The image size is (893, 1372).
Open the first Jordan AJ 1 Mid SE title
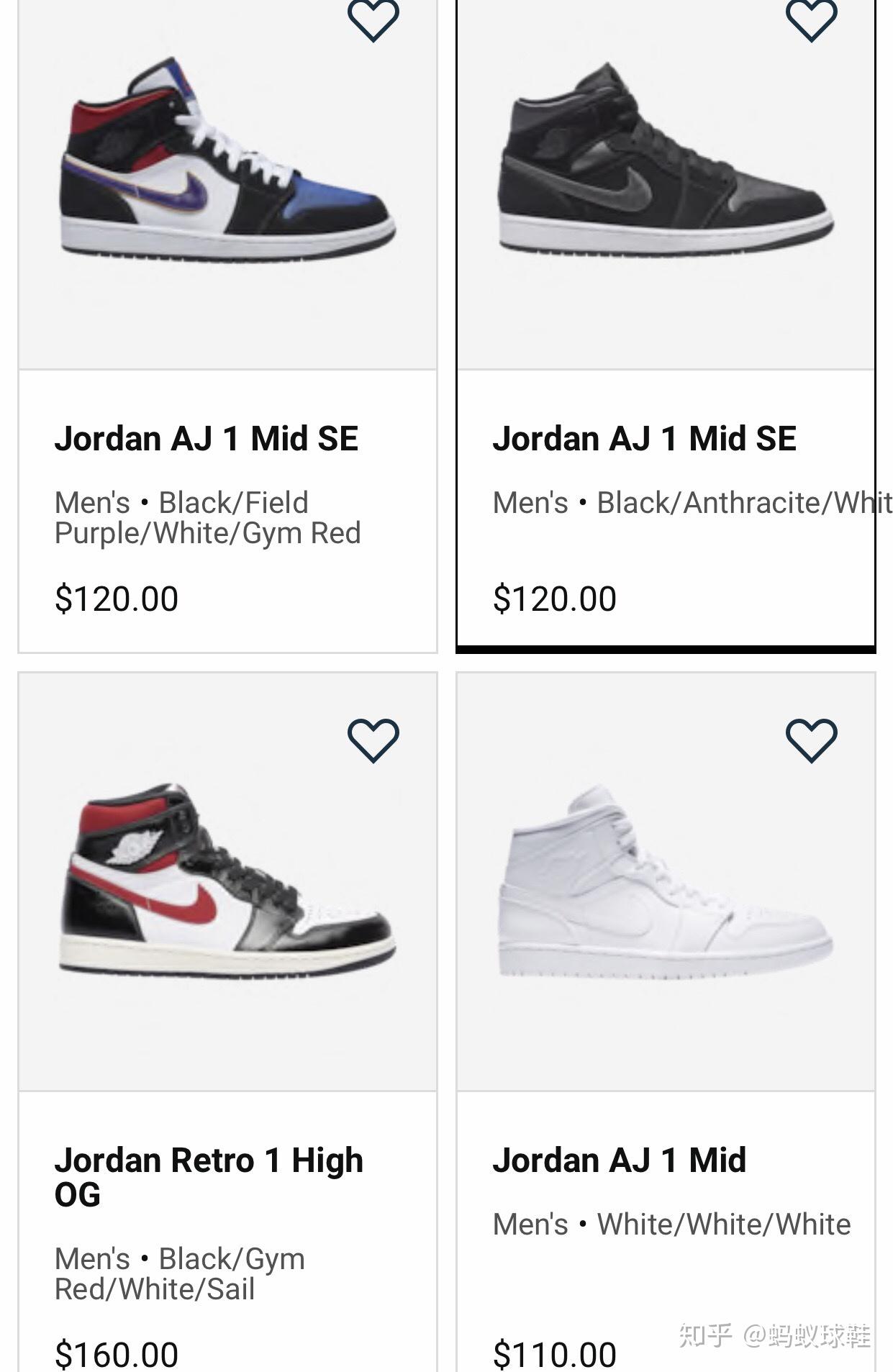[x=207, y=438]
